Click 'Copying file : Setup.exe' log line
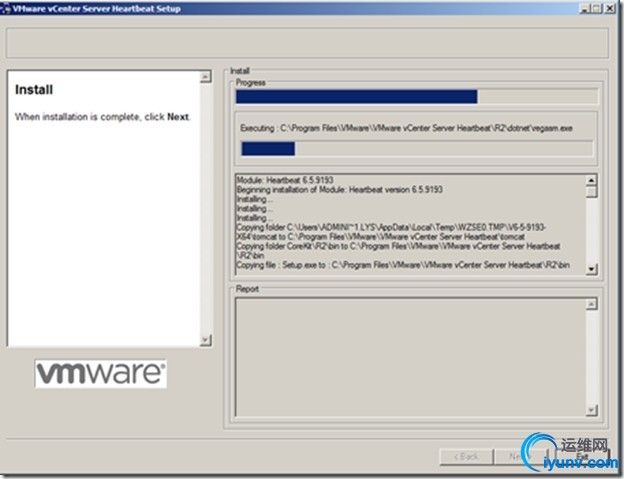 [x=403, y=265]
